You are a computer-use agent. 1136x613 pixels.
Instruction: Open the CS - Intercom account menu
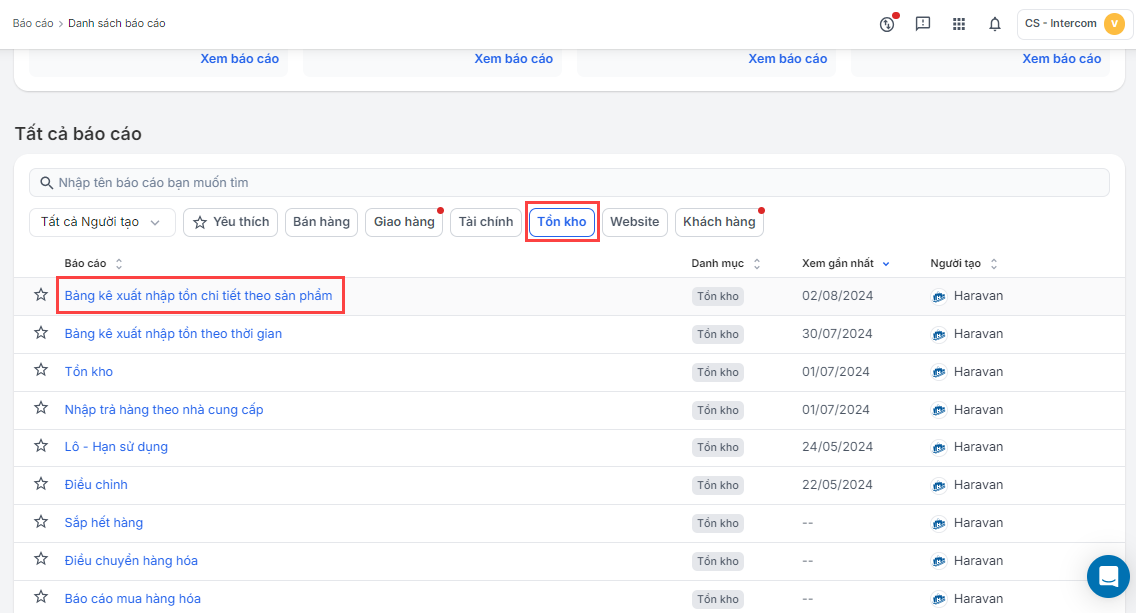pos(1074,24)
